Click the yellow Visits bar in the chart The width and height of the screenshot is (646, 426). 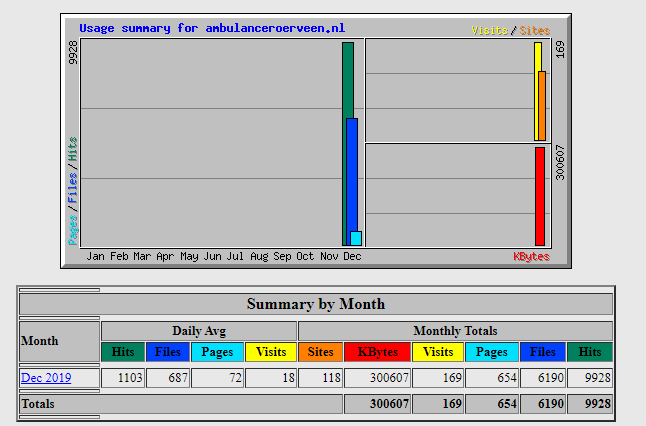537,58
